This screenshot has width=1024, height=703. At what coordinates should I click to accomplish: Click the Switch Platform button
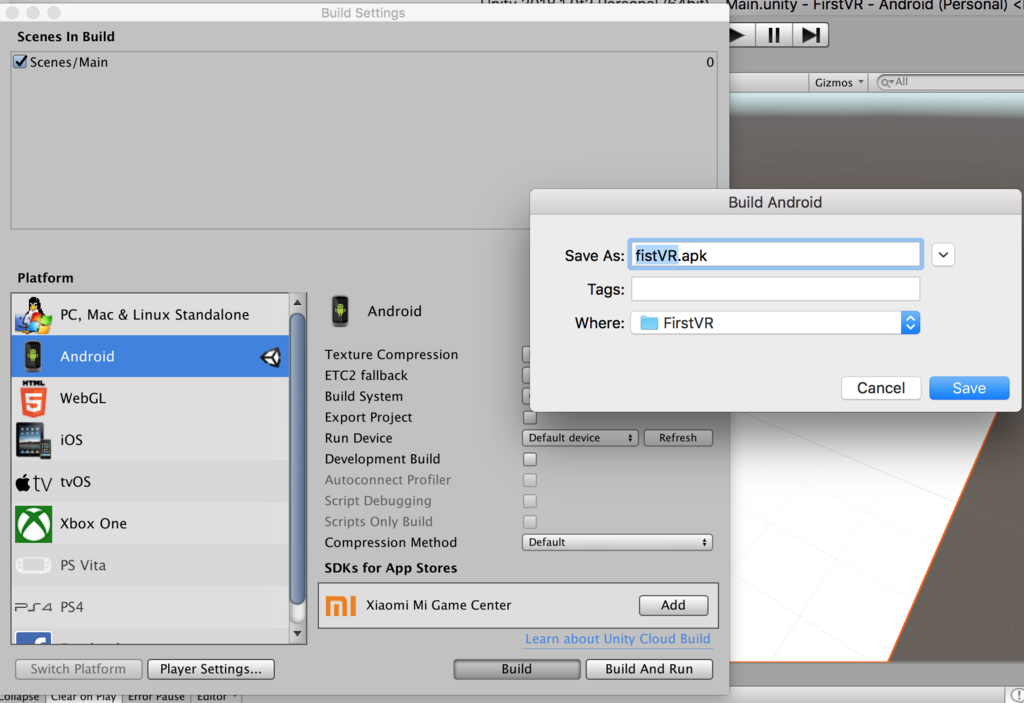pyautogui.click(x=78, y=669)
